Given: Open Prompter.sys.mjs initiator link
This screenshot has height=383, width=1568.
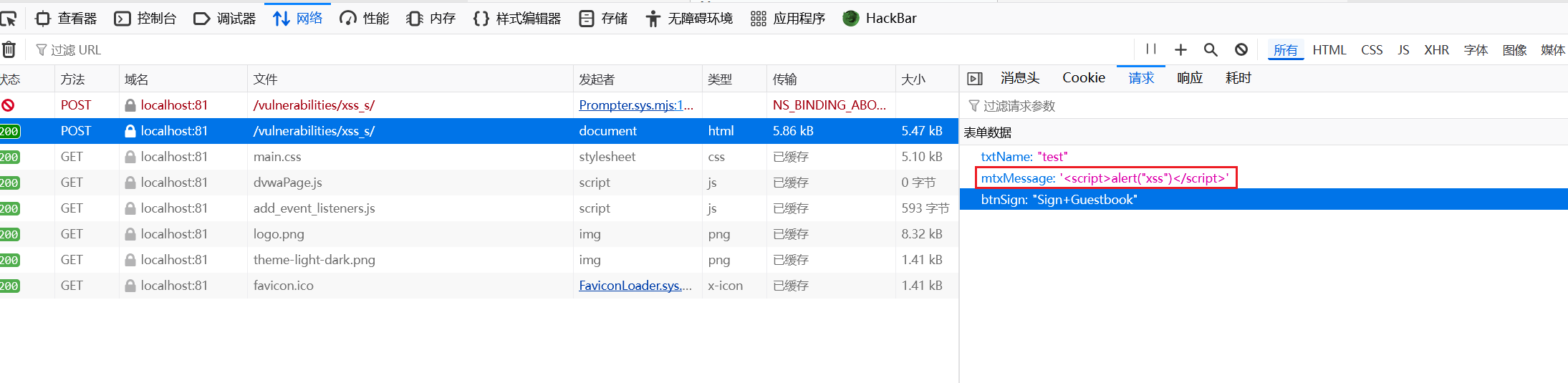Looking at the screenshot, I should click(x=635, y=105).
